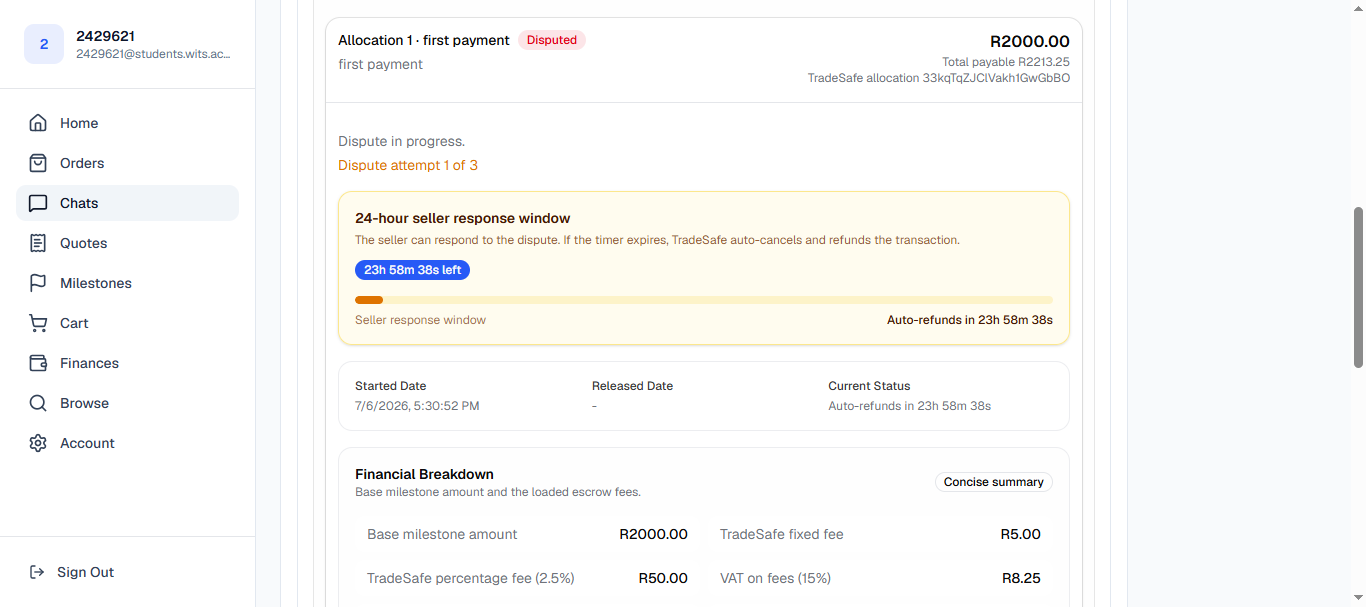Open Quotes via the document icon
Screen dimensions: 1366x607
coord(38,243)
